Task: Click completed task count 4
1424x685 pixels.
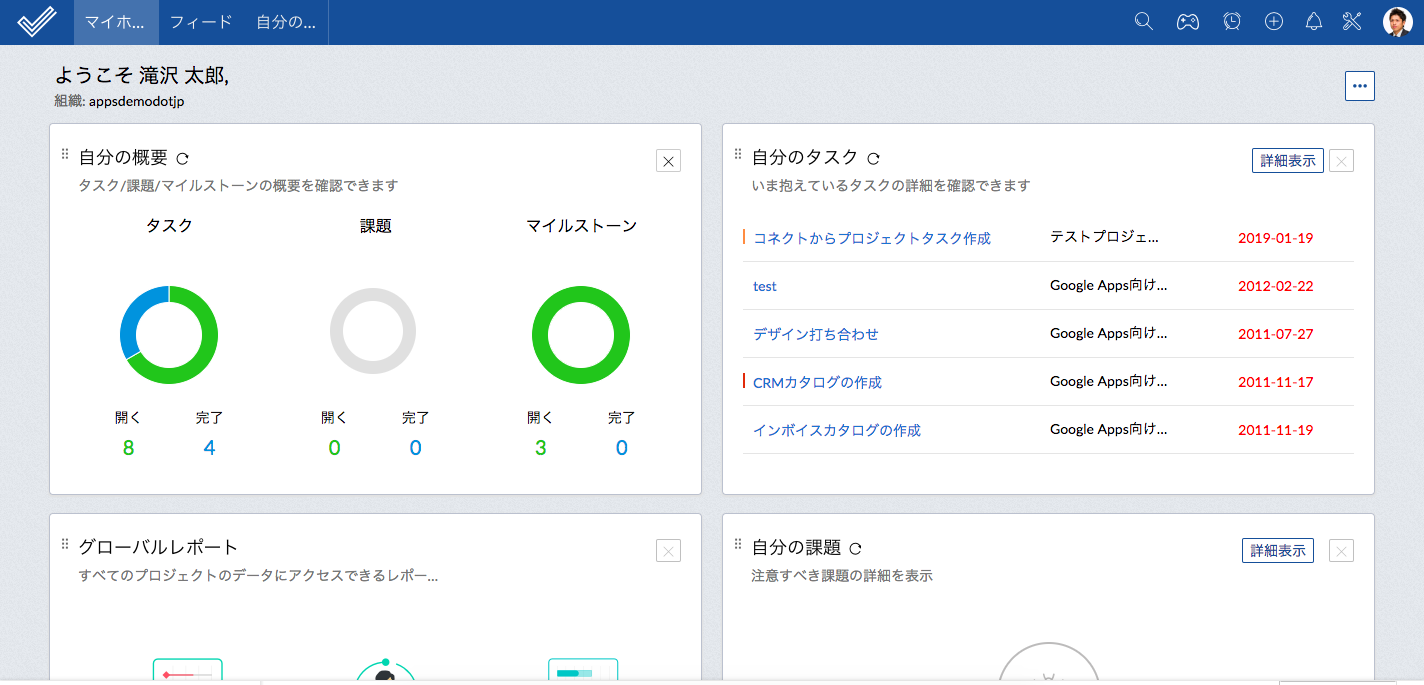Action: coord(209,448)
